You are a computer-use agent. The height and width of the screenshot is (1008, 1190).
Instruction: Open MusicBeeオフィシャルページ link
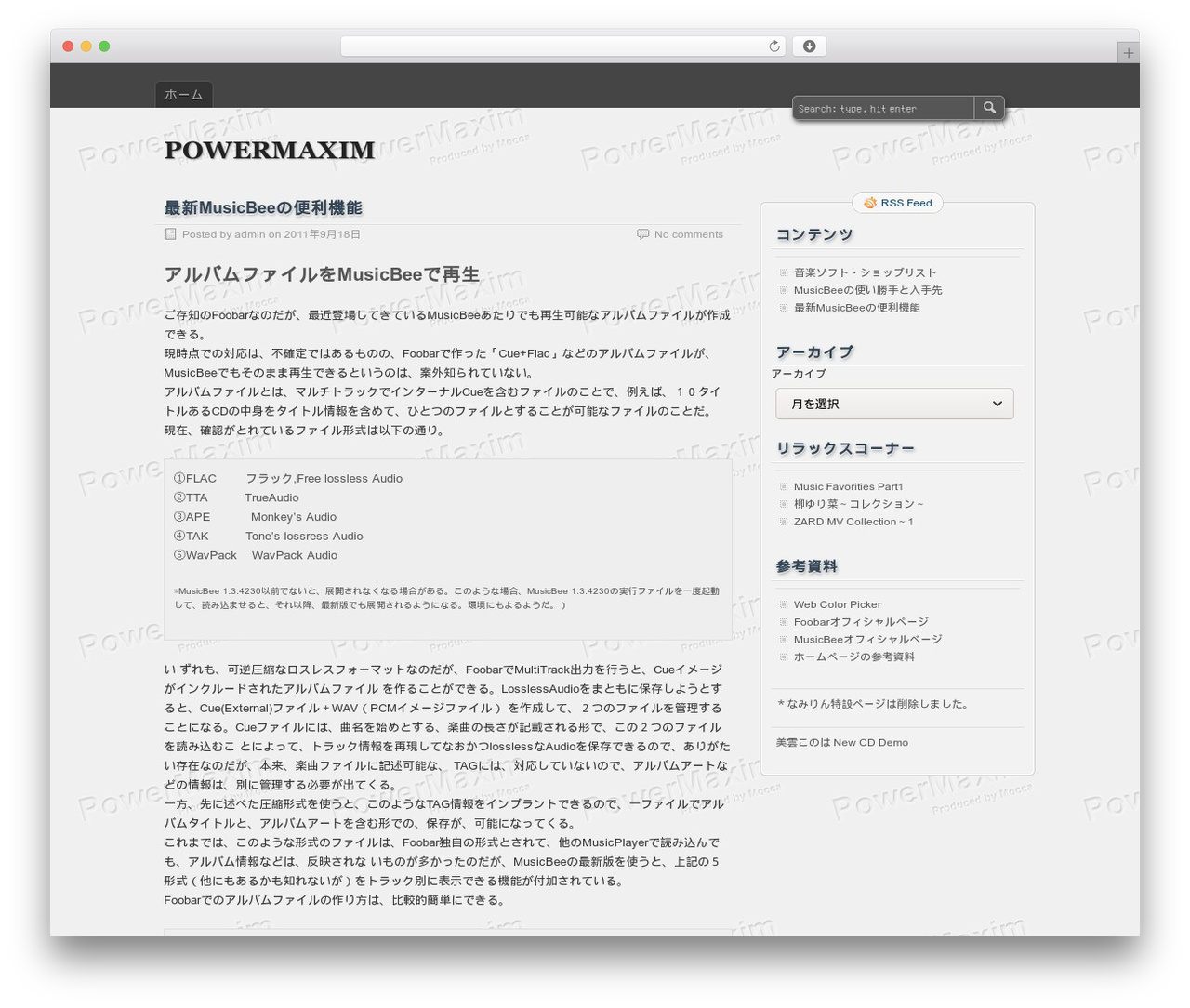tap(868, 640)
